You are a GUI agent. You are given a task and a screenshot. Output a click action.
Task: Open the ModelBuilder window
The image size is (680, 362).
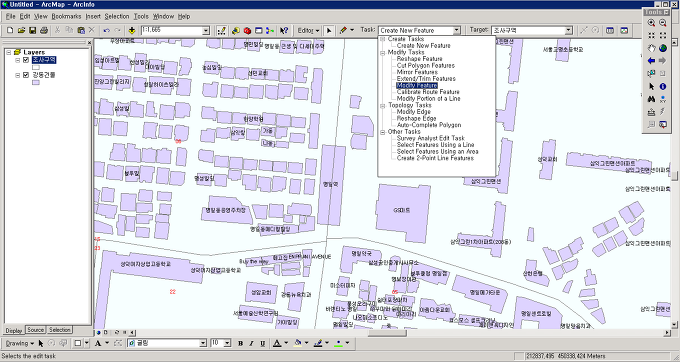270,30
